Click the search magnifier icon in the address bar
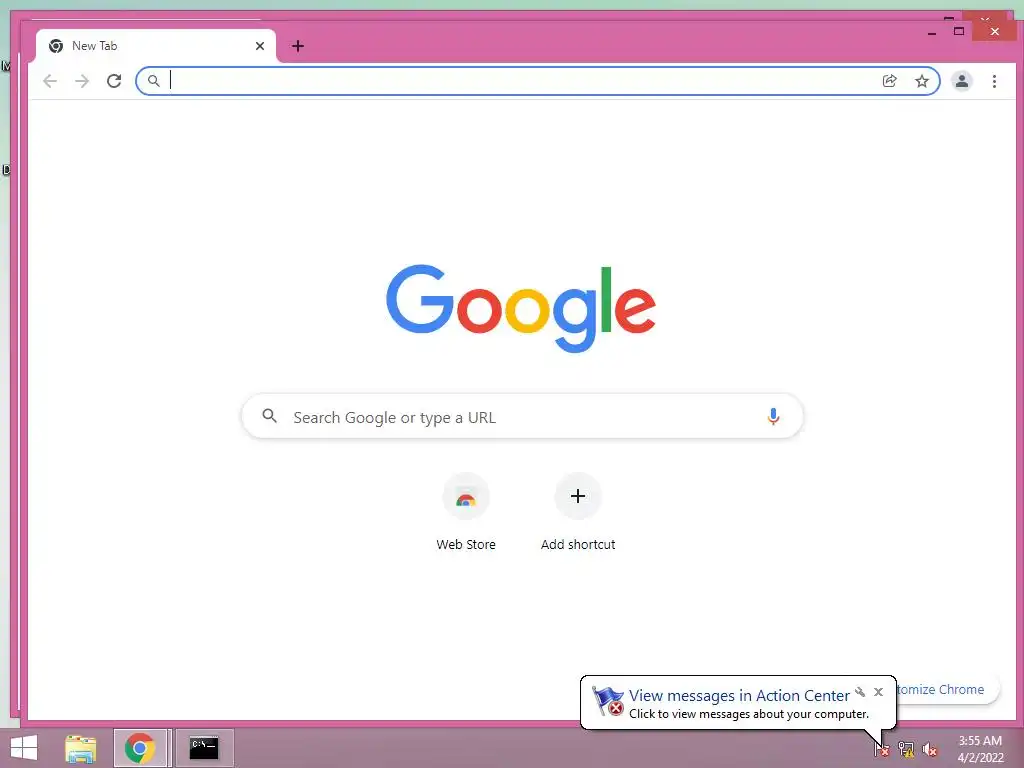The width and height of the screenshot is (1024, 768). tap(153, 81)
